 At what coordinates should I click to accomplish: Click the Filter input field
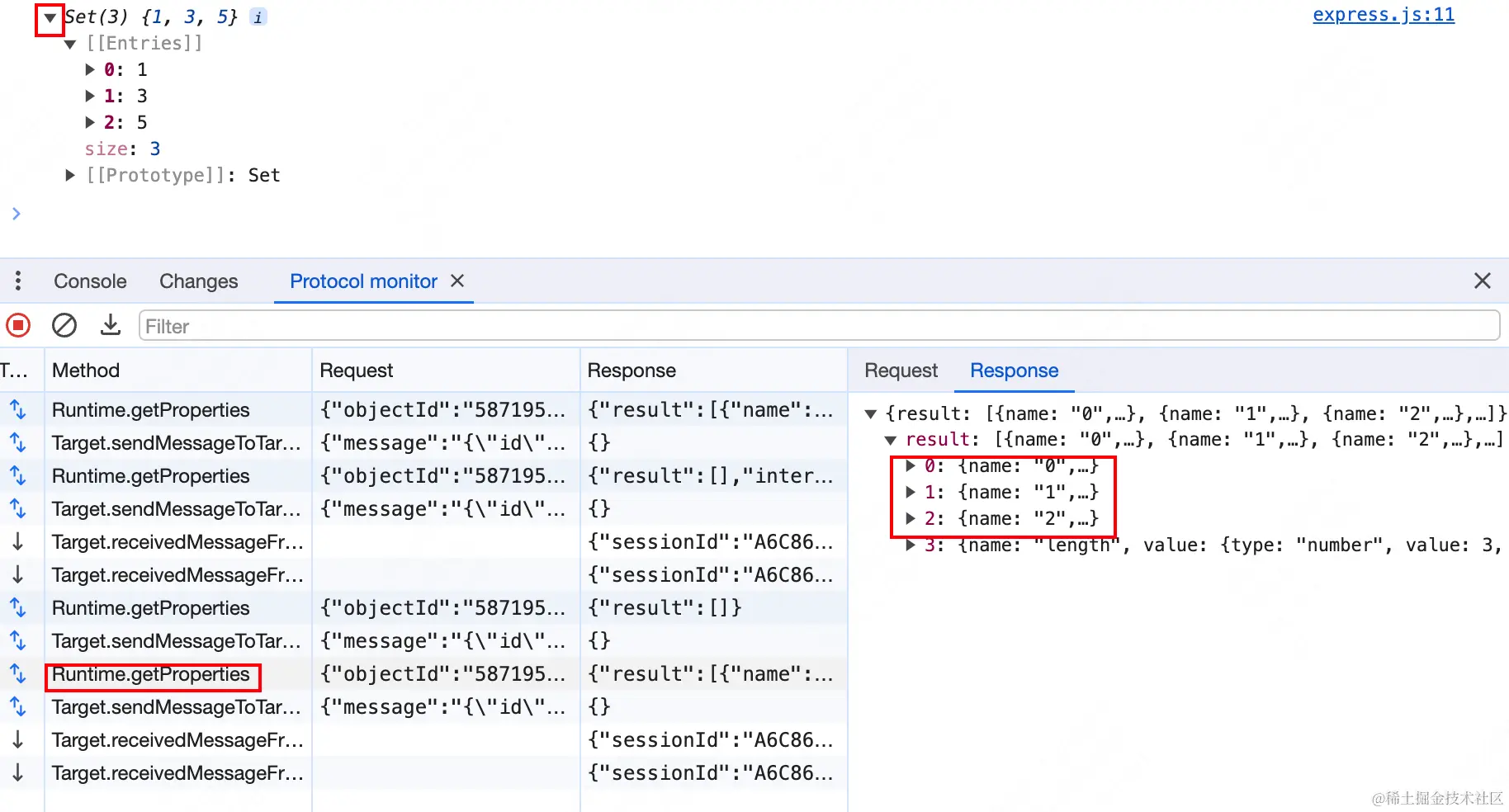pyautogui.click(x=817, y=326)
